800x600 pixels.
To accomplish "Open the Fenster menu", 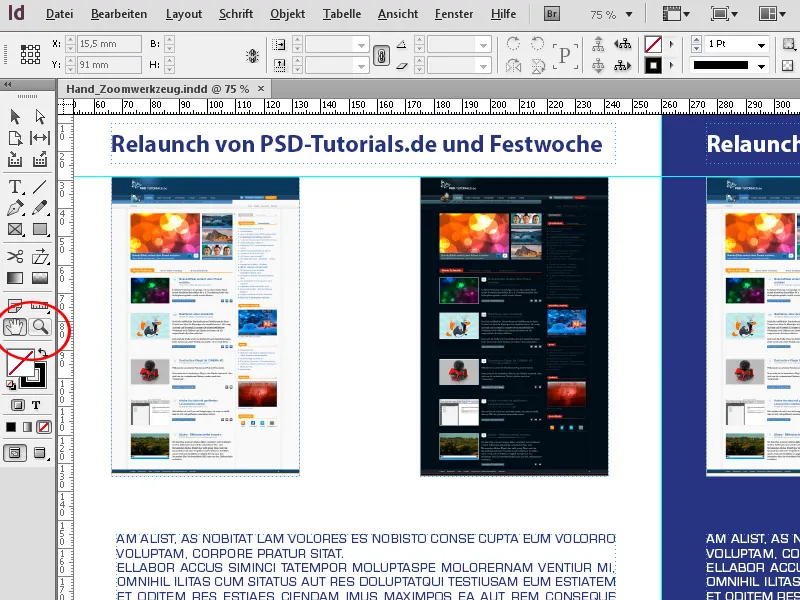I will pyautogui.click(x=454, y=14).
